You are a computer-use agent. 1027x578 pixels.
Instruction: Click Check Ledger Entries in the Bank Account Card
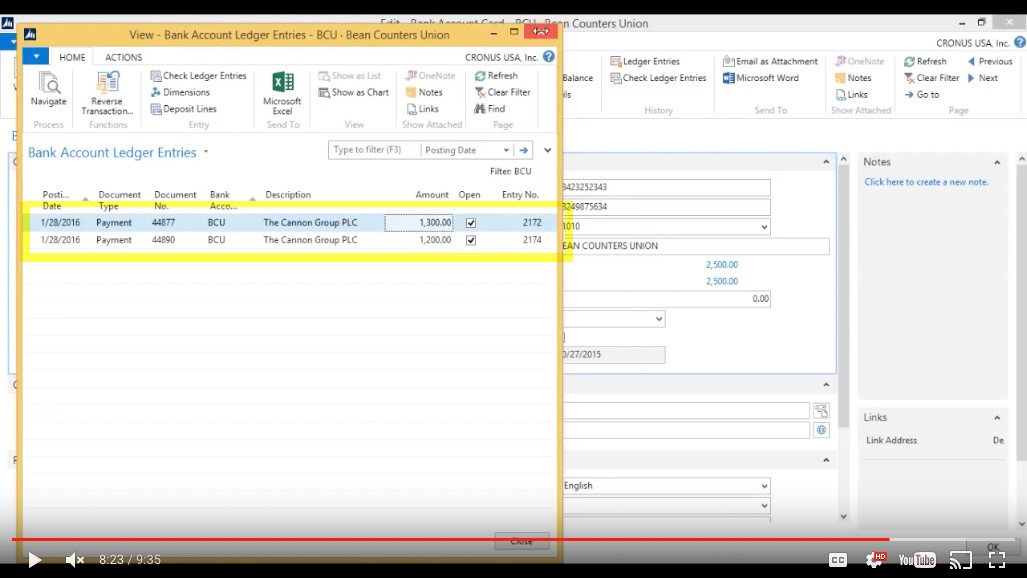[x=658, y=78]
